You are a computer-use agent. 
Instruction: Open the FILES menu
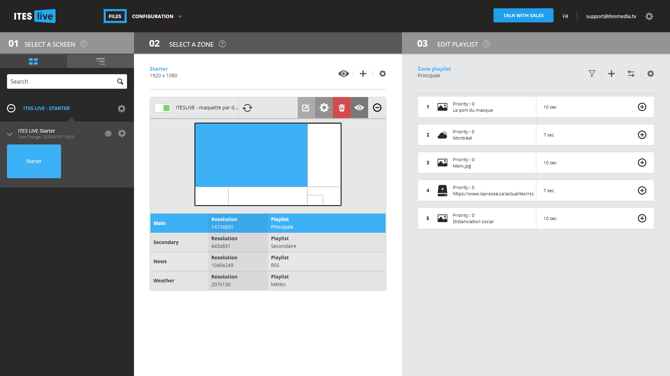[115, 16]
